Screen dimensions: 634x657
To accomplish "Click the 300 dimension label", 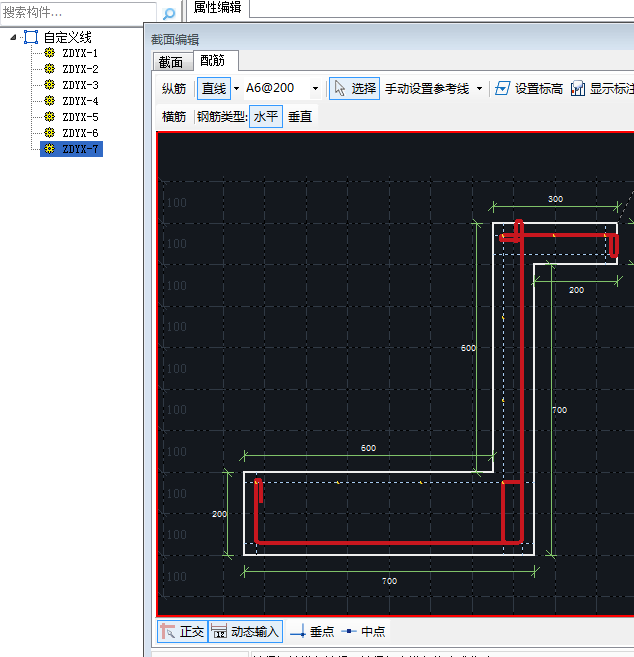I will pos(556,199).
